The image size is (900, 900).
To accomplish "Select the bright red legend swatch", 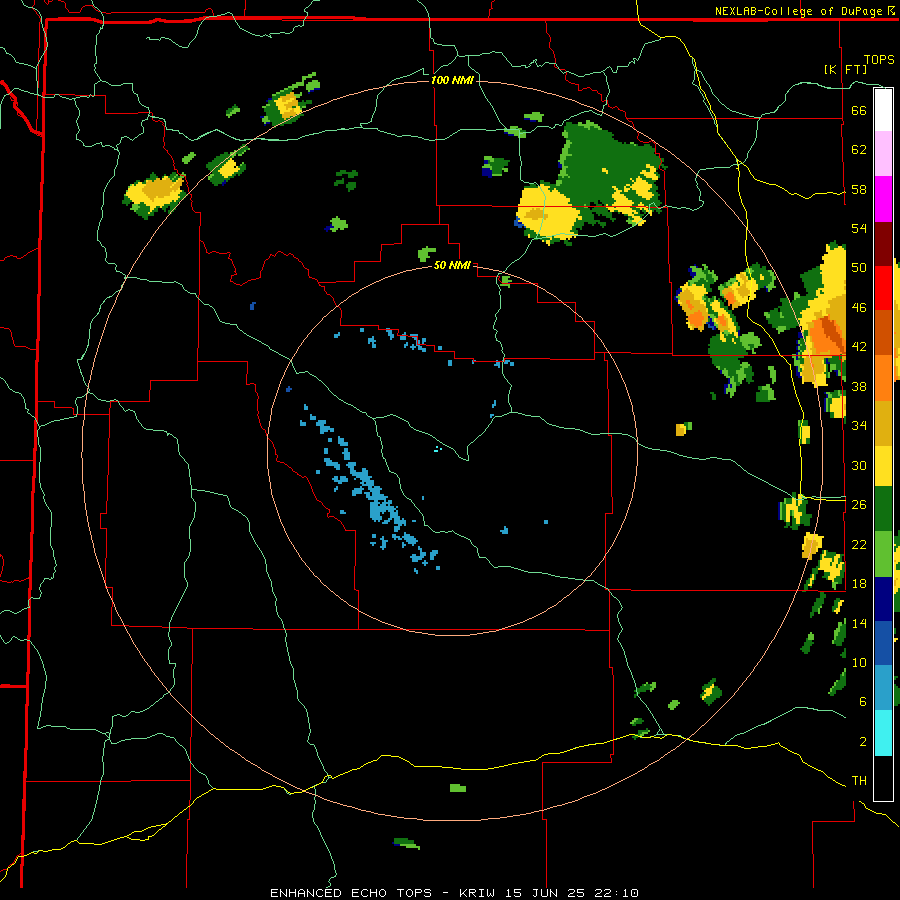I will point(883,289).
